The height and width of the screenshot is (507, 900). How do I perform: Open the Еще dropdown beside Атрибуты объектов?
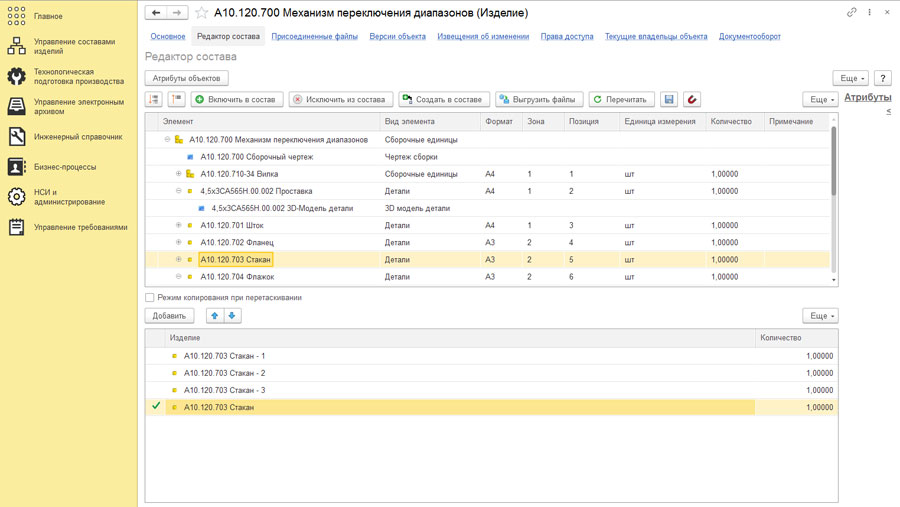(x=850, y=78)
